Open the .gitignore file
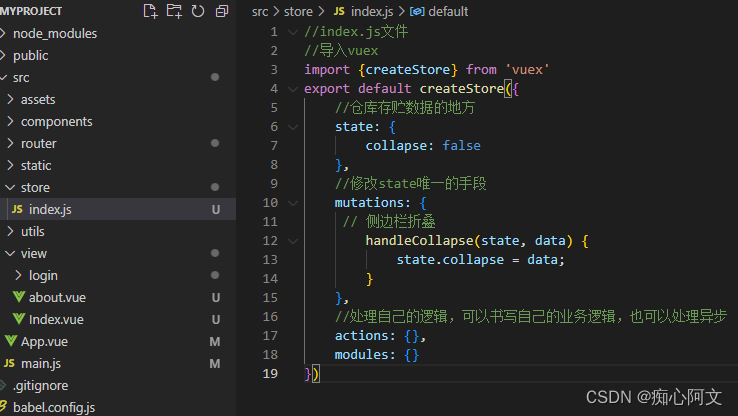 40,385
